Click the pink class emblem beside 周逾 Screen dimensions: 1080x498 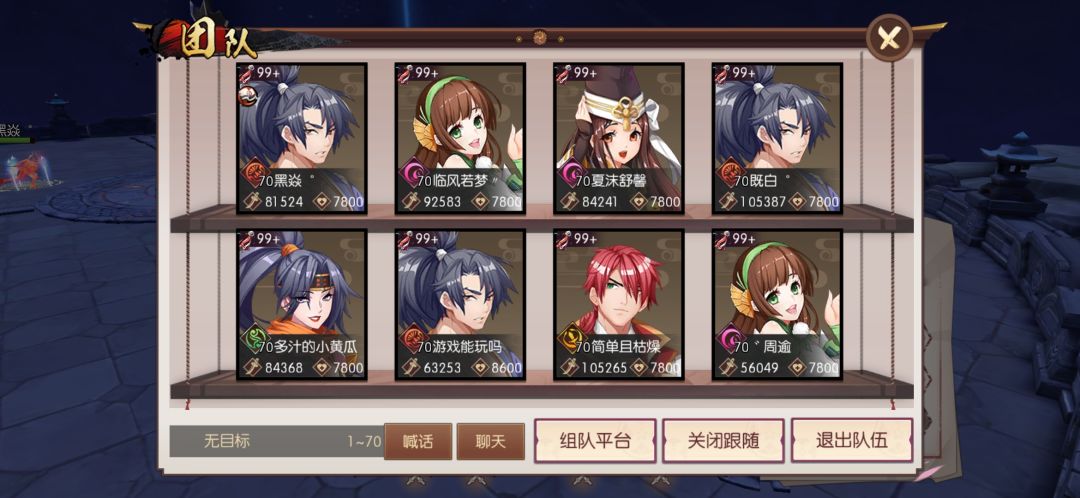[x=731, y=338]
